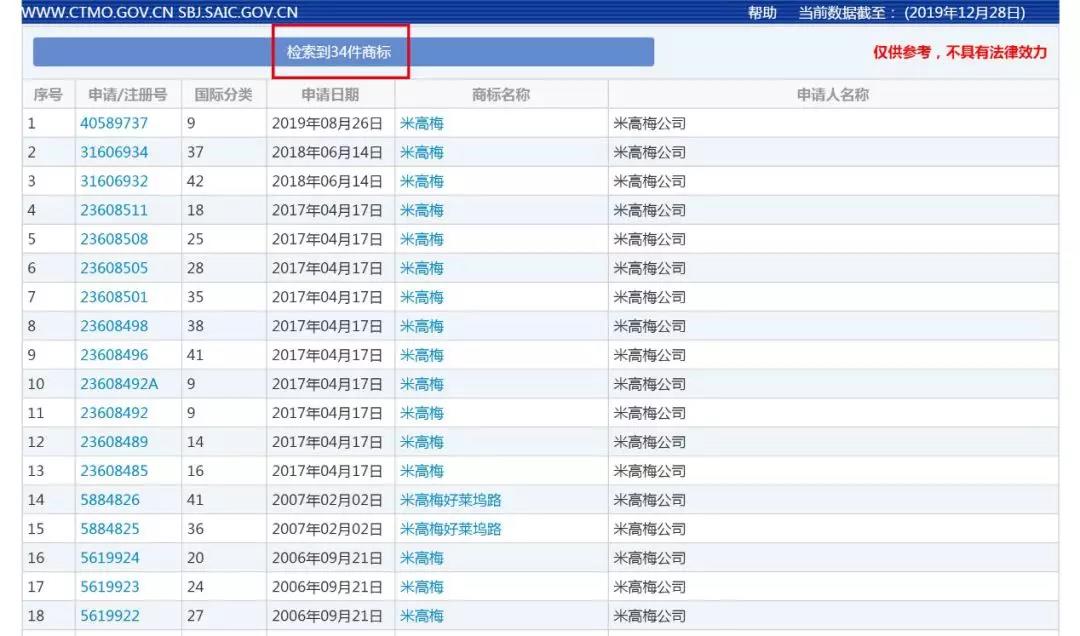Click the 申请人名称 column header

(x=833, y=94)
